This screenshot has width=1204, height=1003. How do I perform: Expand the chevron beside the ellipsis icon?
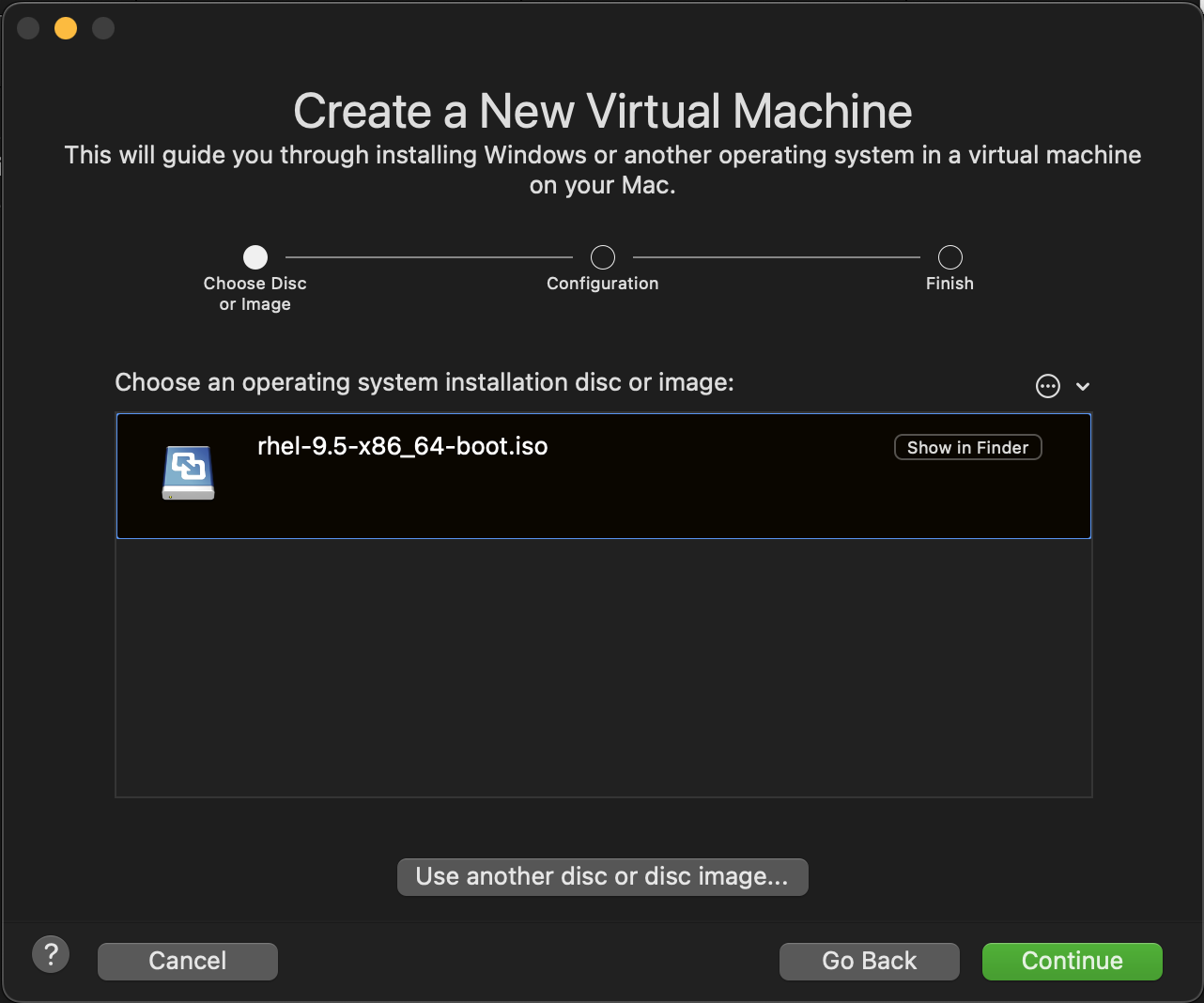coord(1083,386)
